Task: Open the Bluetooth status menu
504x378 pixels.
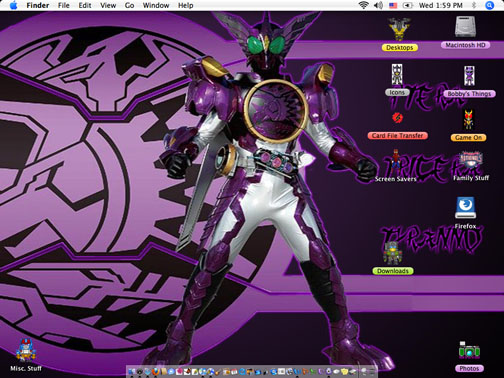Action: click(x=474, y=5)
